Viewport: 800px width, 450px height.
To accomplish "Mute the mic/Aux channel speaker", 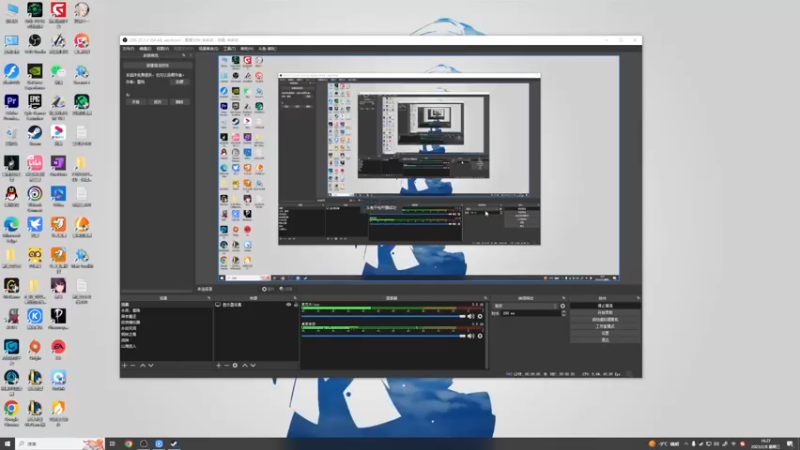I will coord(470,316).
